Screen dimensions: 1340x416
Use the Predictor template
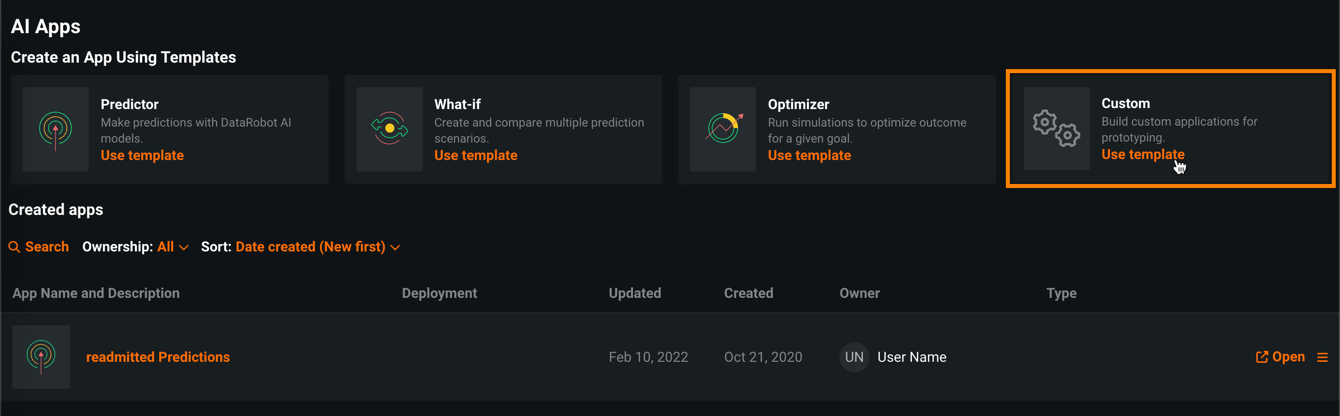pos(142,156)
